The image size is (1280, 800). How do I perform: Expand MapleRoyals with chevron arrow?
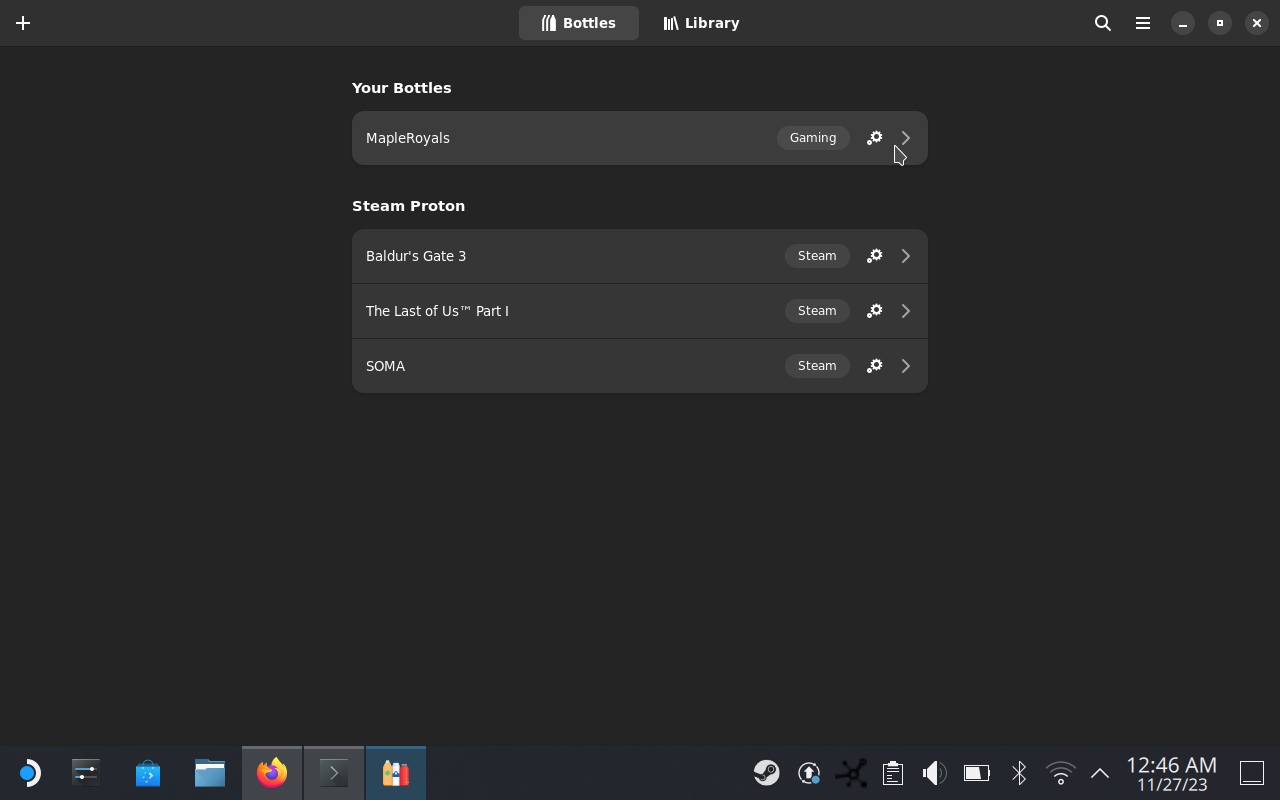pyautogui.click(x=906, y=138)
